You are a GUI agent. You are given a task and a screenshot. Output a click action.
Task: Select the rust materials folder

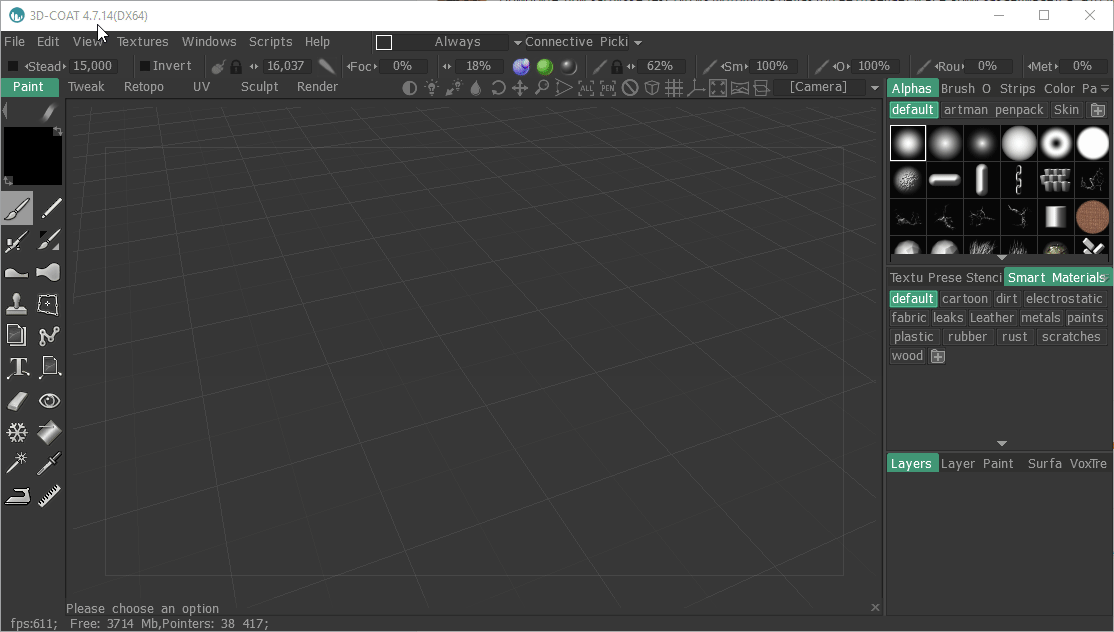(1015, 337)
